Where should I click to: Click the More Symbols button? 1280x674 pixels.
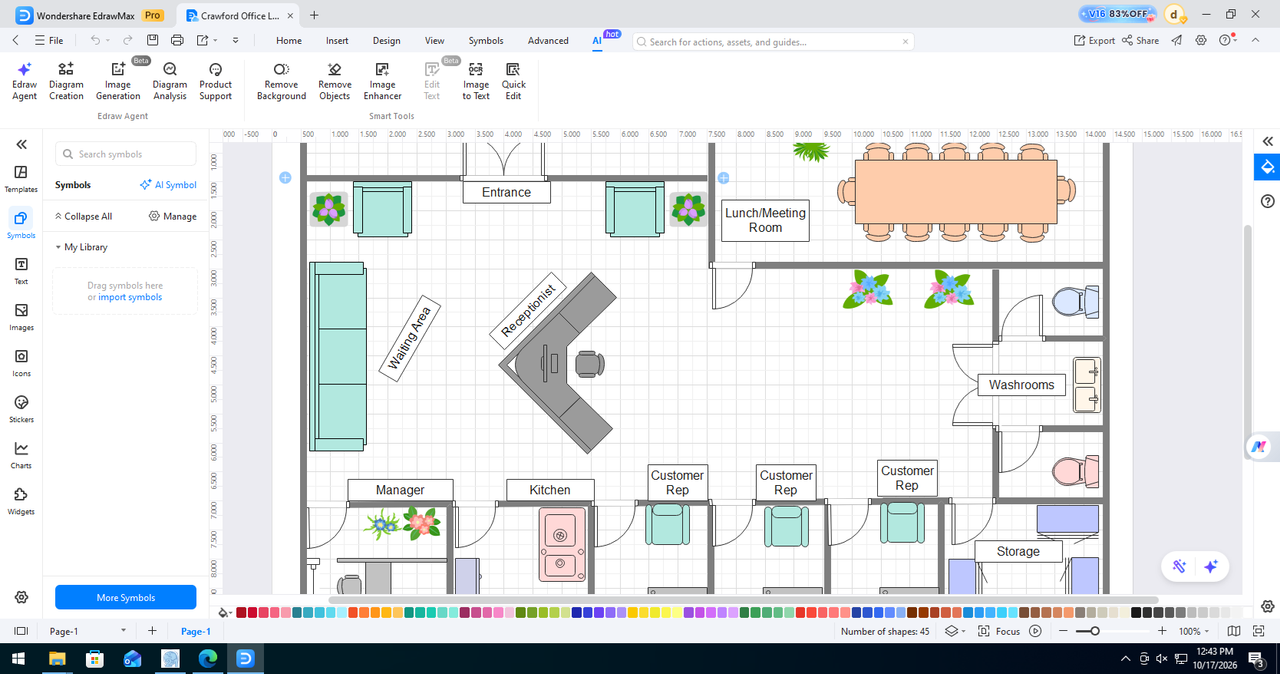[x=126, y=597]
